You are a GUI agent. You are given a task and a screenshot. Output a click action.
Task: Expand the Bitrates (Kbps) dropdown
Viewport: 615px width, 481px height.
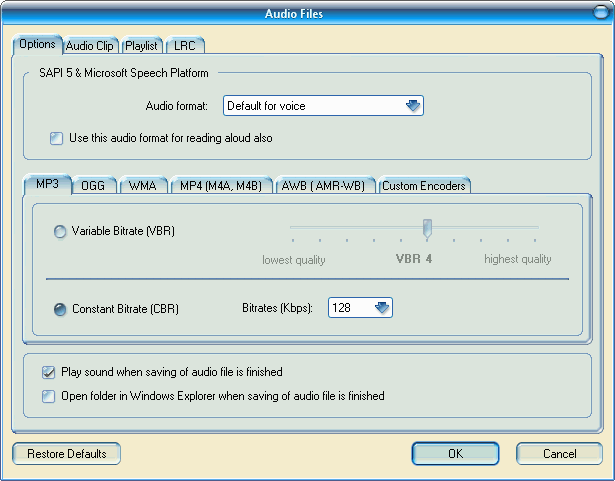(381, 308)
